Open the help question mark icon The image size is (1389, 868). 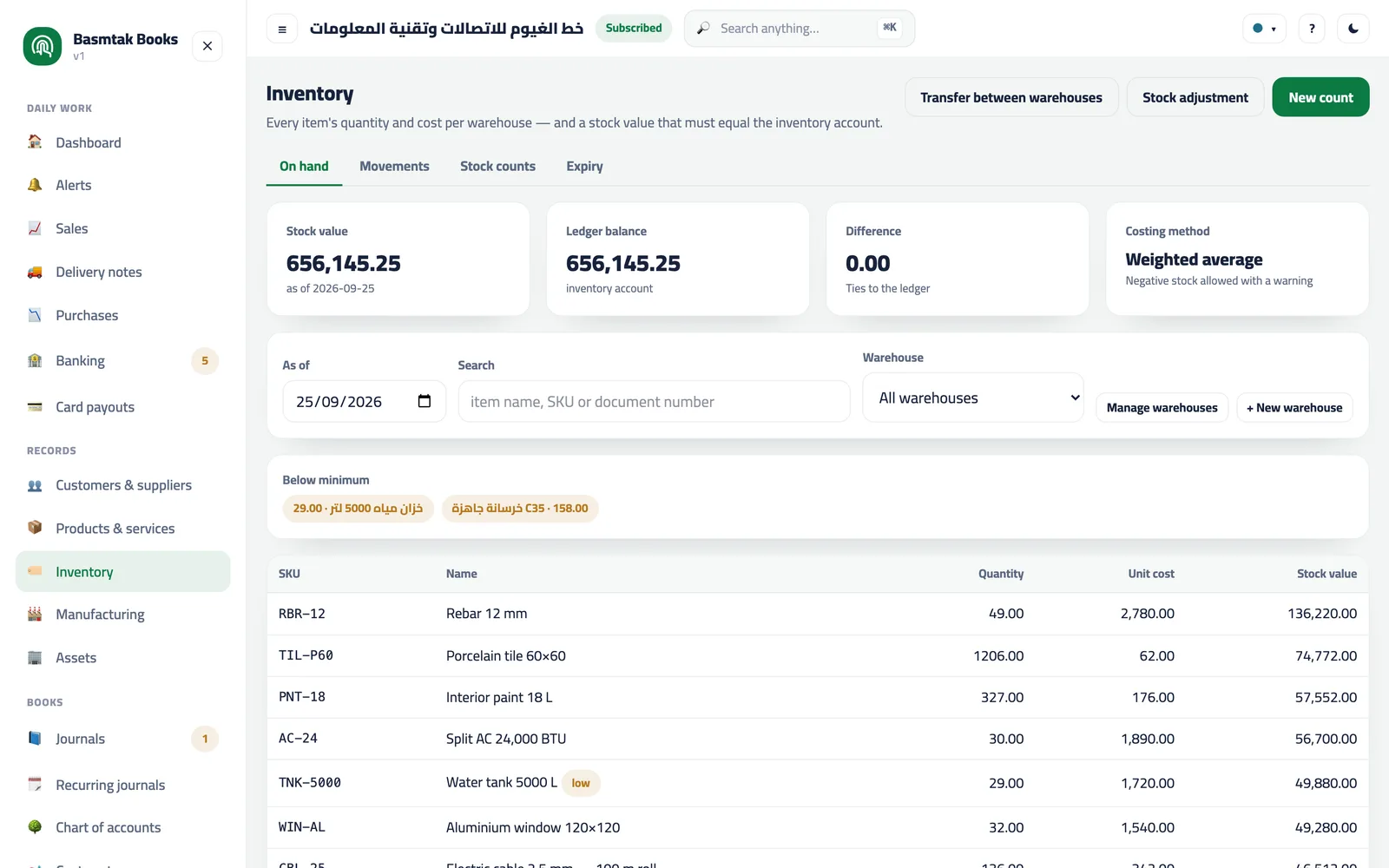click(x=1312, y=29)
